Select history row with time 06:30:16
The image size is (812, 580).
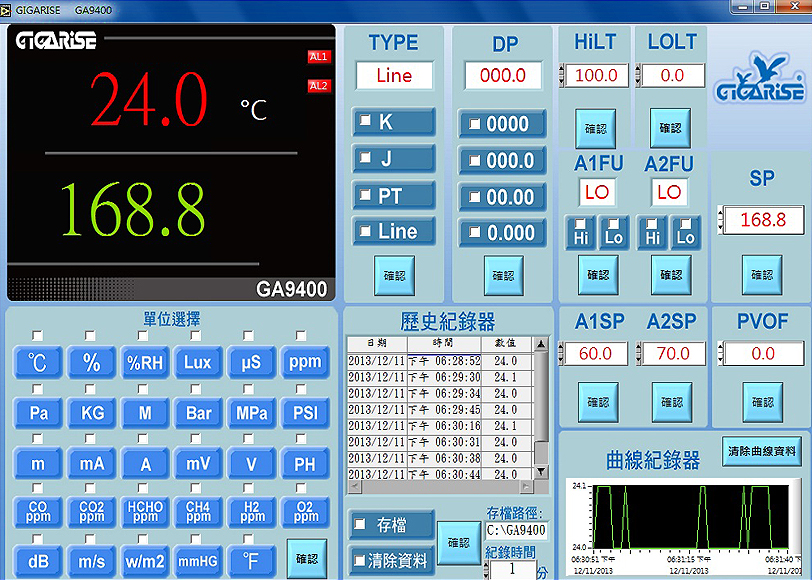pyautogui.click(x=440, y=426)
